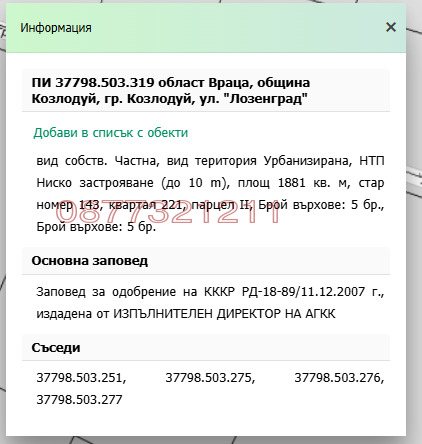422x444 pixels.
Task: Click the 'Ниско застрояване' land-use text
Action: pos(95,183)
